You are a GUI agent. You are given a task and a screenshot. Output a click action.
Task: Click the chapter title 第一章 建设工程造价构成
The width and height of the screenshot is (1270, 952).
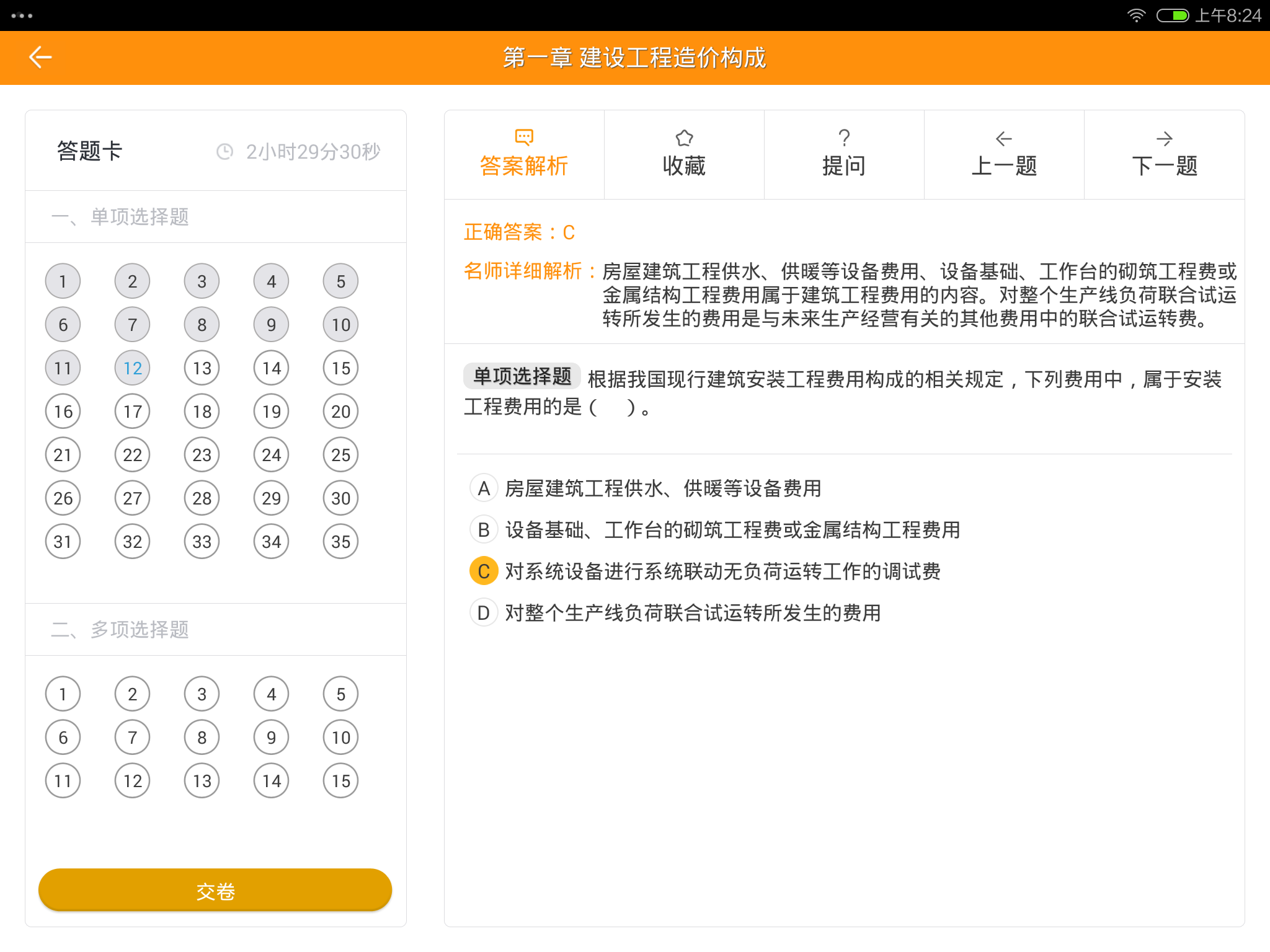coord(634,58)
